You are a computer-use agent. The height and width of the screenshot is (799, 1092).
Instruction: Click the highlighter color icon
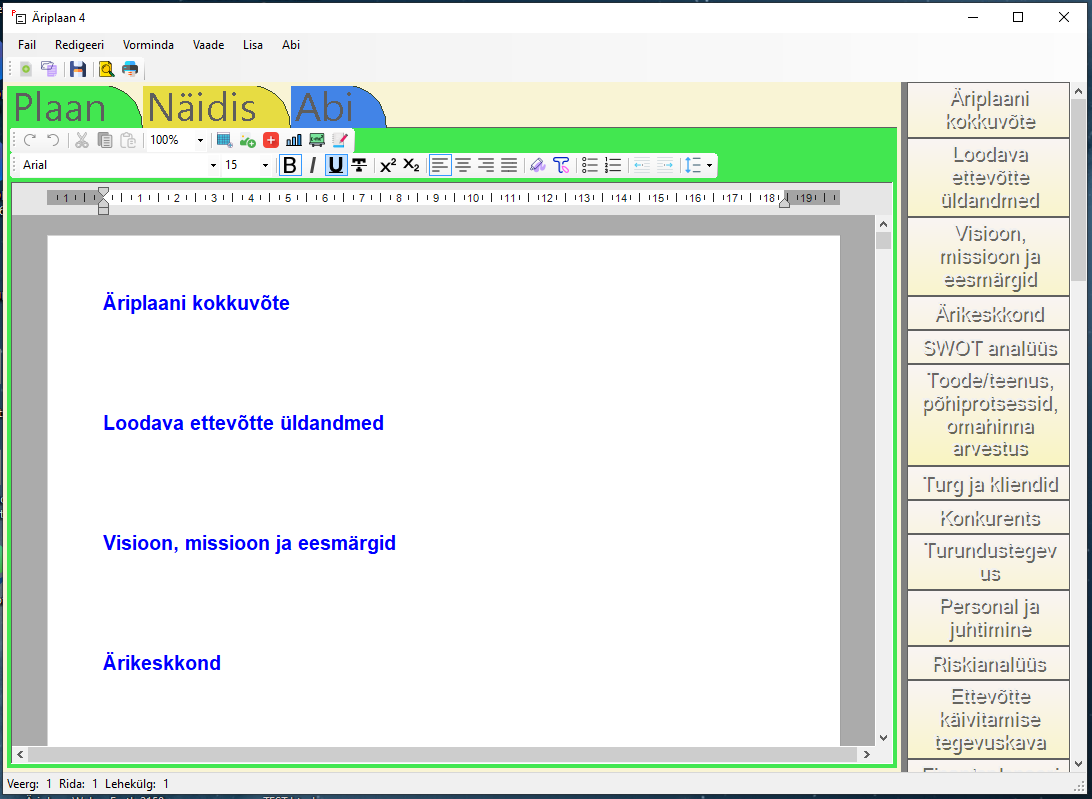tap(537, 165)
